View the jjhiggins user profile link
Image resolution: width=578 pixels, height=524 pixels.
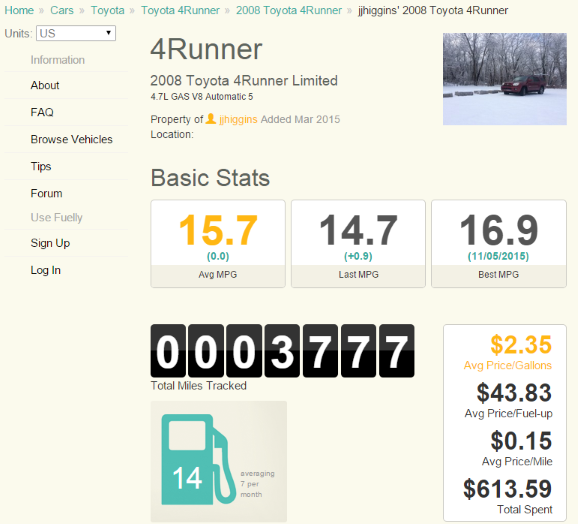[x=238, y=119]
